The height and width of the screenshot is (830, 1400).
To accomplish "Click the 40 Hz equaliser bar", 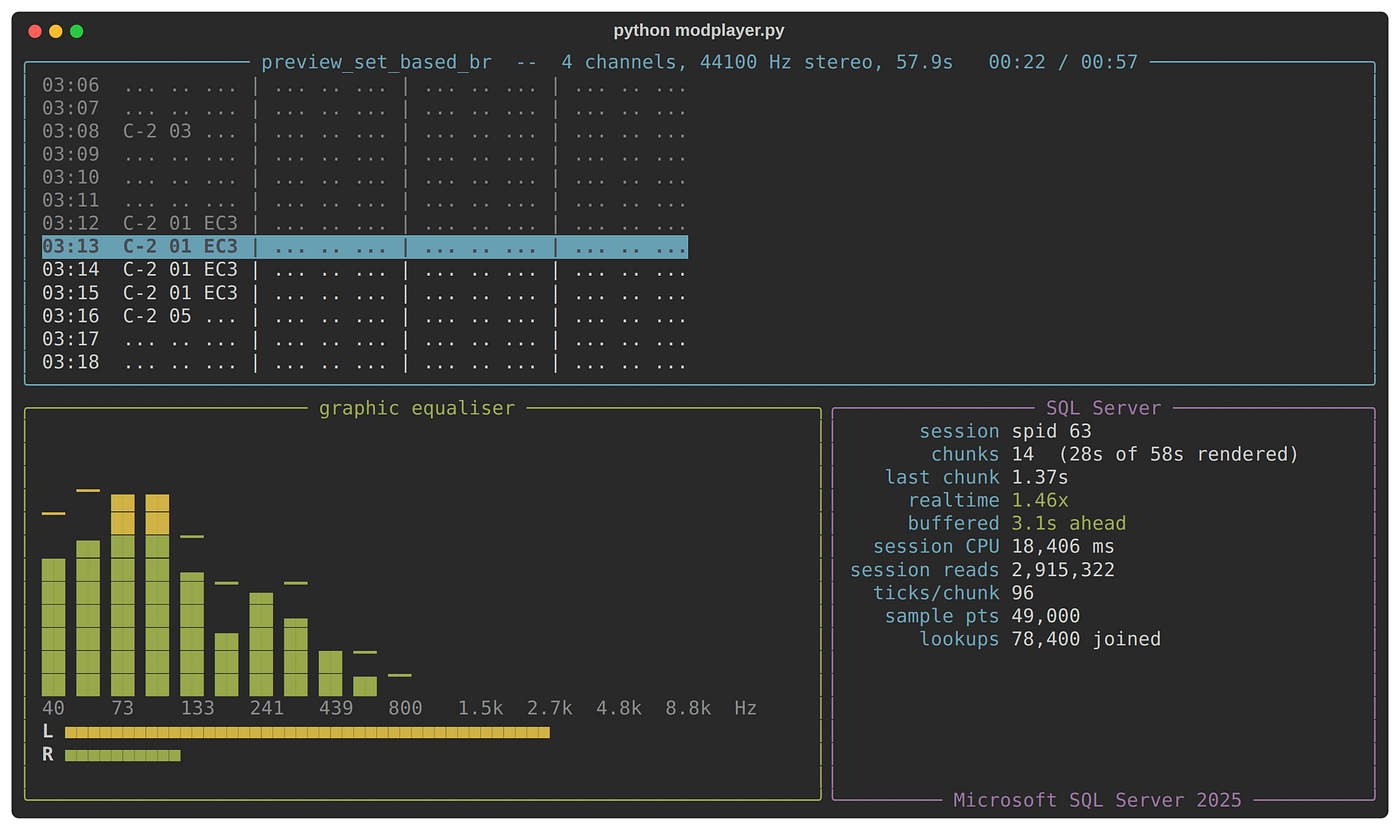I will coord(54,627).
